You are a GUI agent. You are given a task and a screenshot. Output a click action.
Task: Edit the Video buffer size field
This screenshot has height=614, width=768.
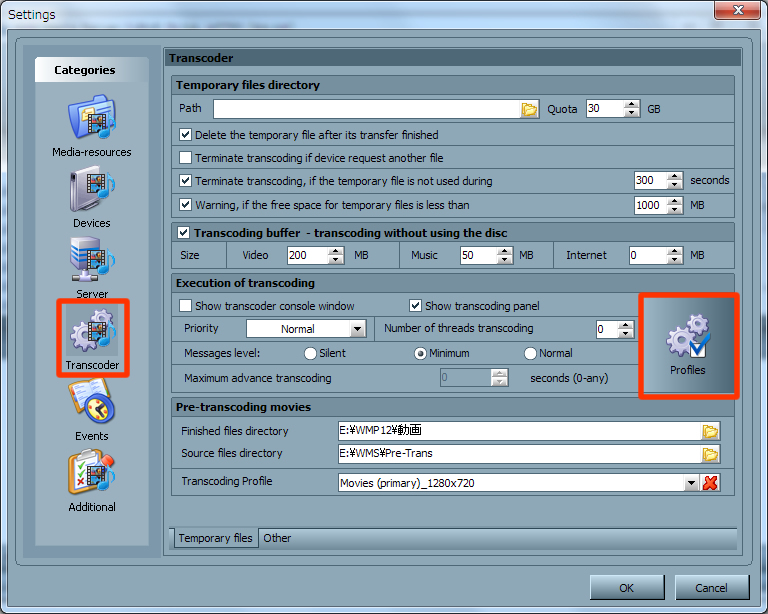pos(308,255)
